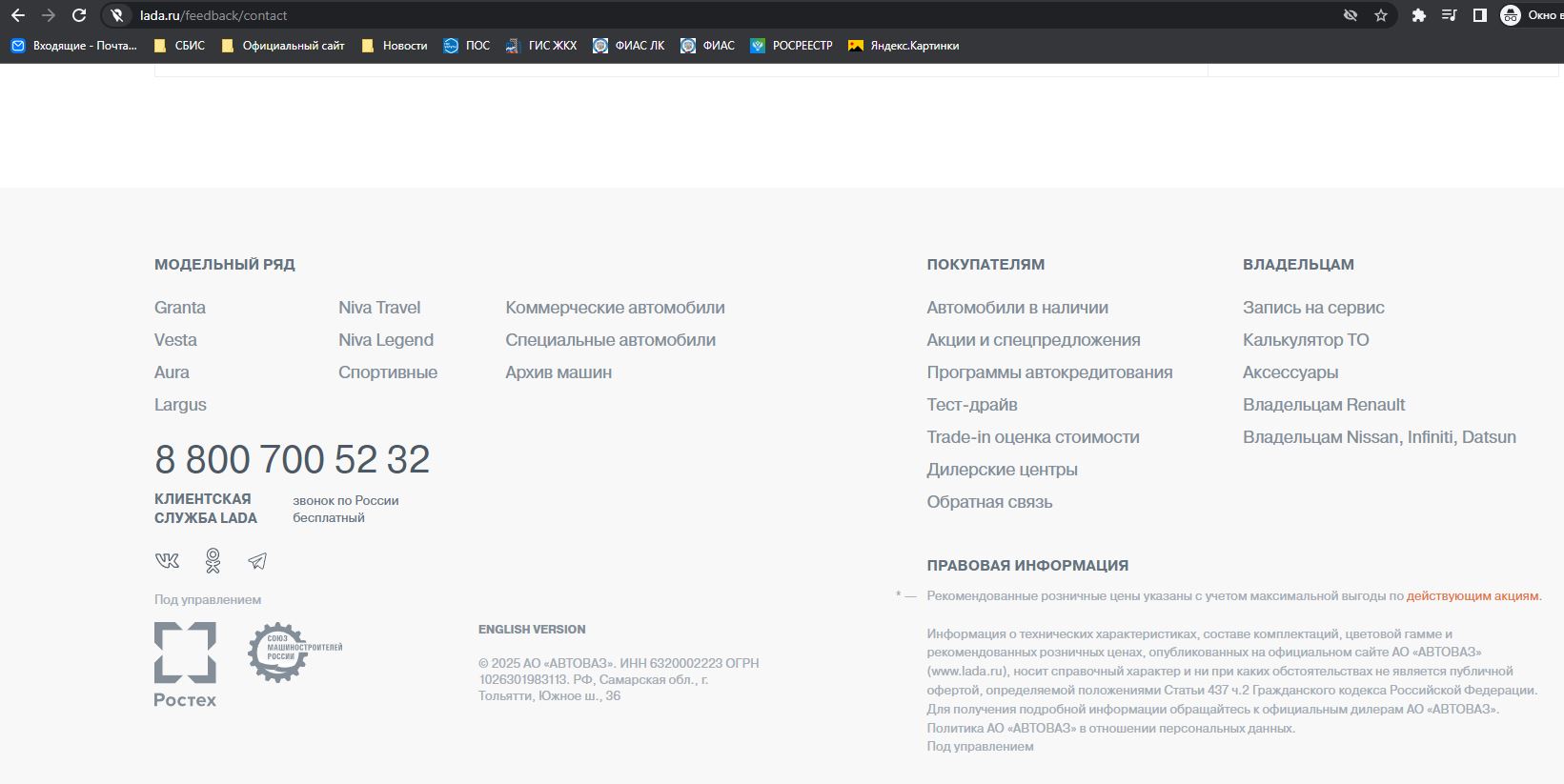Viewport: 1564px width, 784px height.
Task: Open the Granta model link
Action: [x=180, y=308]
